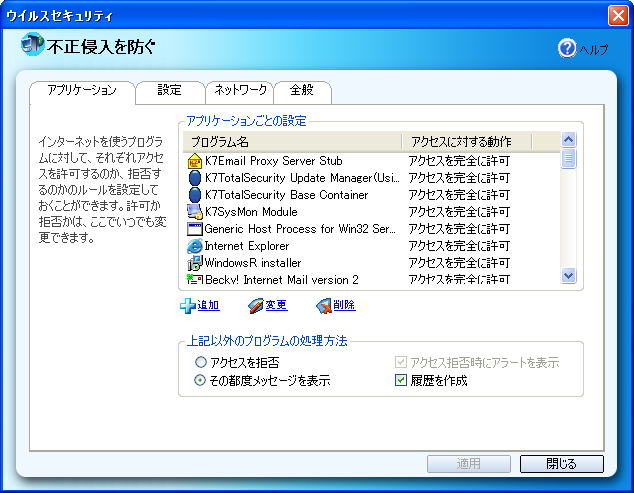Select the アクセスを拒否 radio button

(201, 362)
